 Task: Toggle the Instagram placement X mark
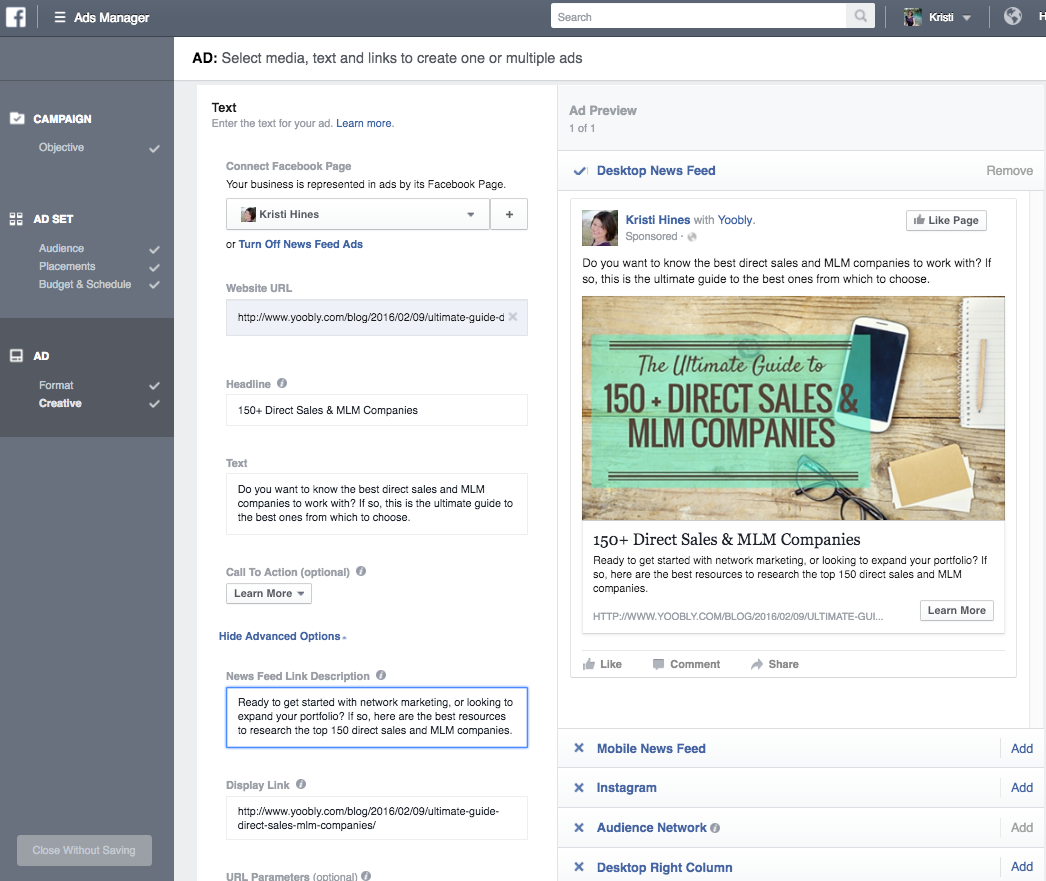(x=579, y=788)
